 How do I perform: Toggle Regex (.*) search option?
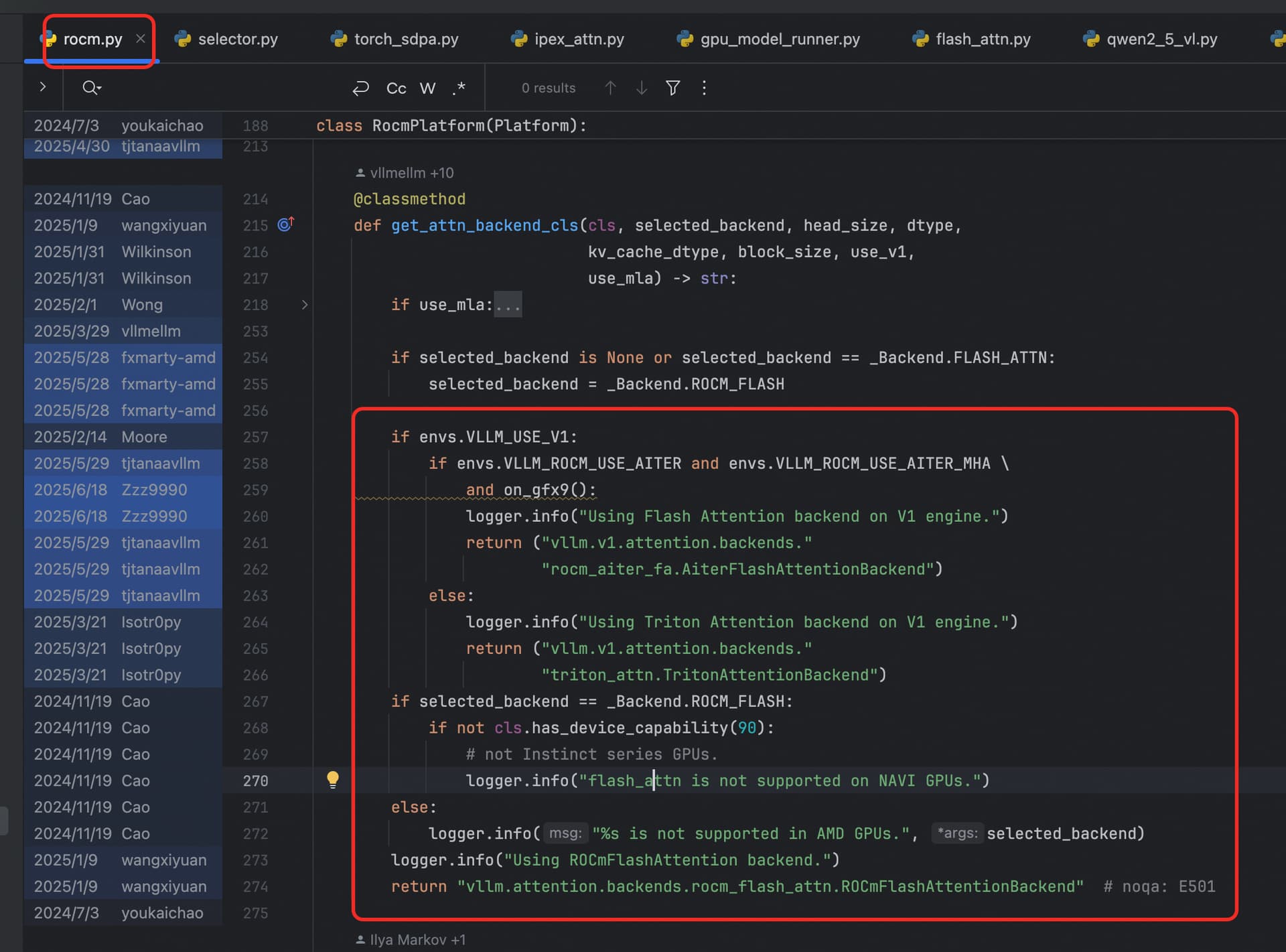[x=459, y=88]
